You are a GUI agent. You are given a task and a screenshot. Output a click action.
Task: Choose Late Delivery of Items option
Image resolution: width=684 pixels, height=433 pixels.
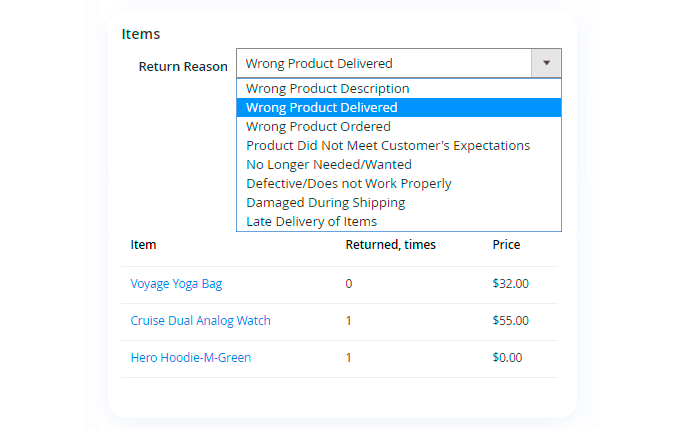pyautogui.click(x=311, y=222)
